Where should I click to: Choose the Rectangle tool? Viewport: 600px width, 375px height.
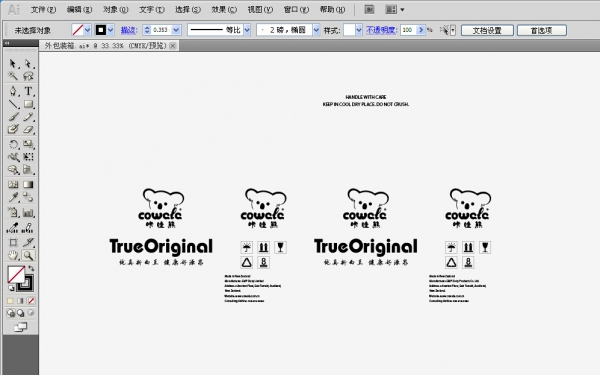(x=28, y=104)
